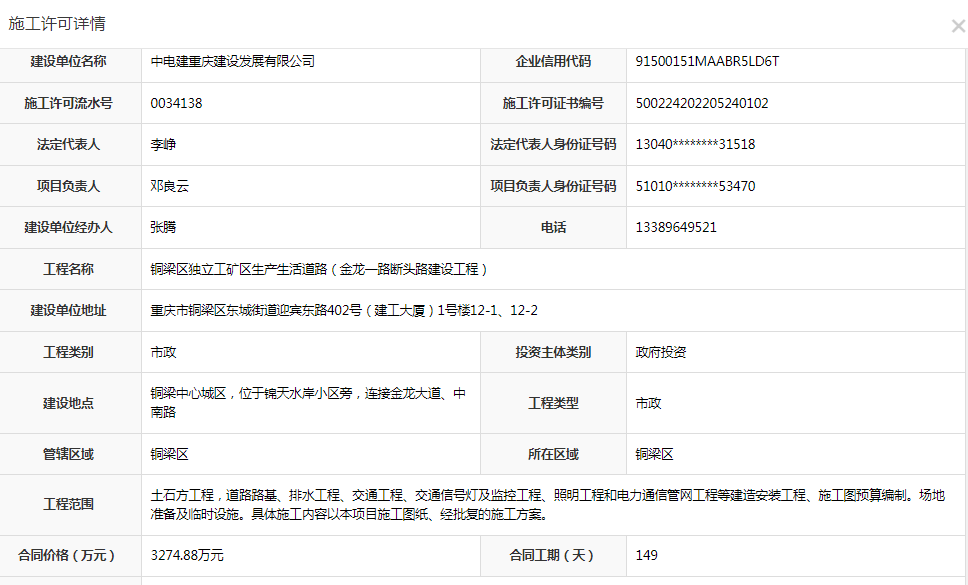Click the 政府投资 investment type value

pos(661,352)
